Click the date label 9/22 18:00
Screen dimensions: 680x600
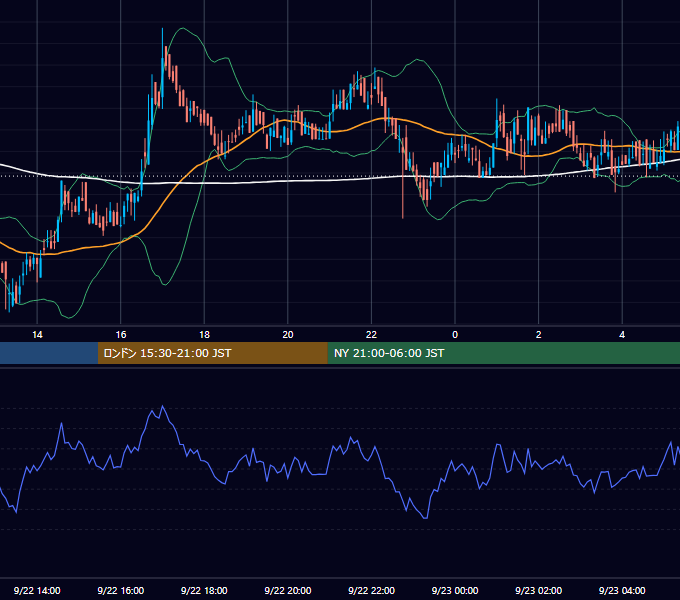coord(204,590)
